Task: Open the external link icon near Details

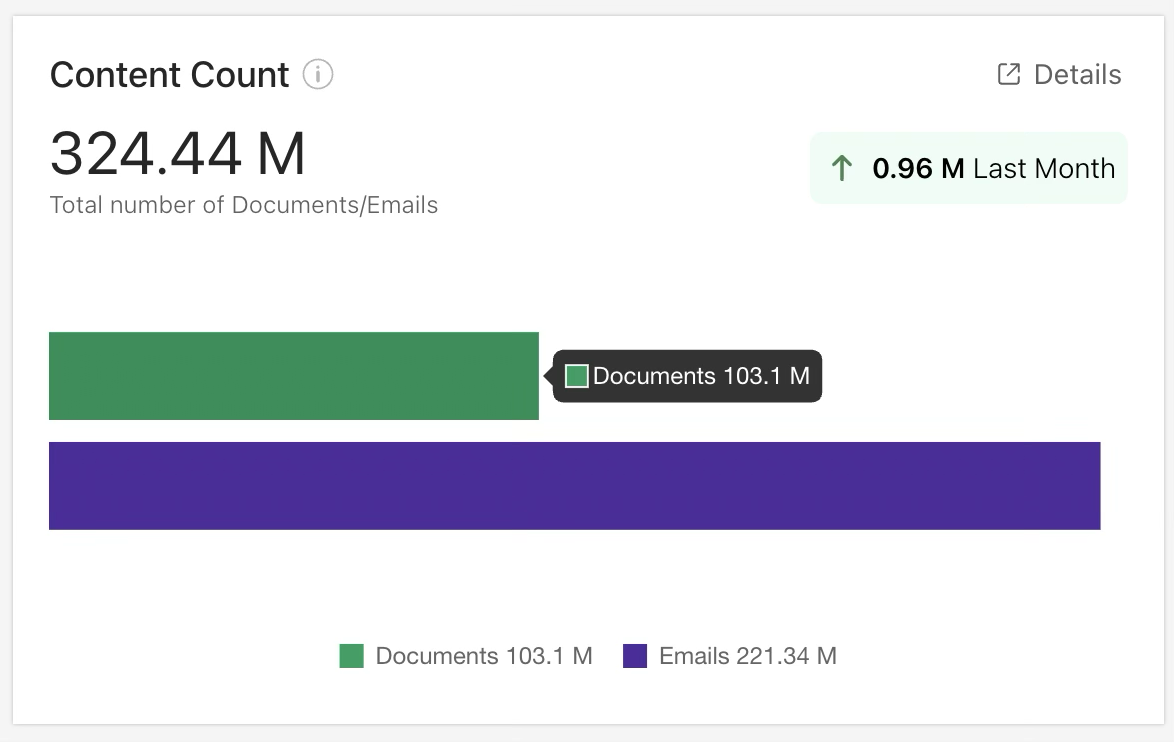Action: tap(1009, 74)
